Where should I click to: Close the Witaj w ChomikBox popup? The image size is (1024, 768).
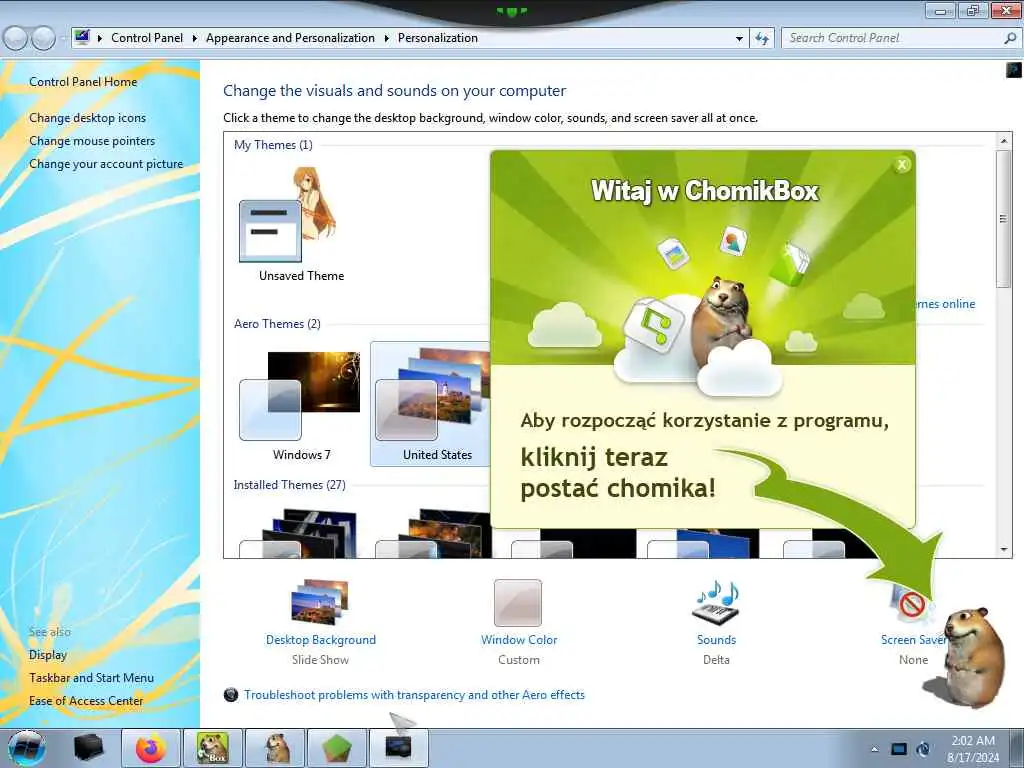(902, 165)
